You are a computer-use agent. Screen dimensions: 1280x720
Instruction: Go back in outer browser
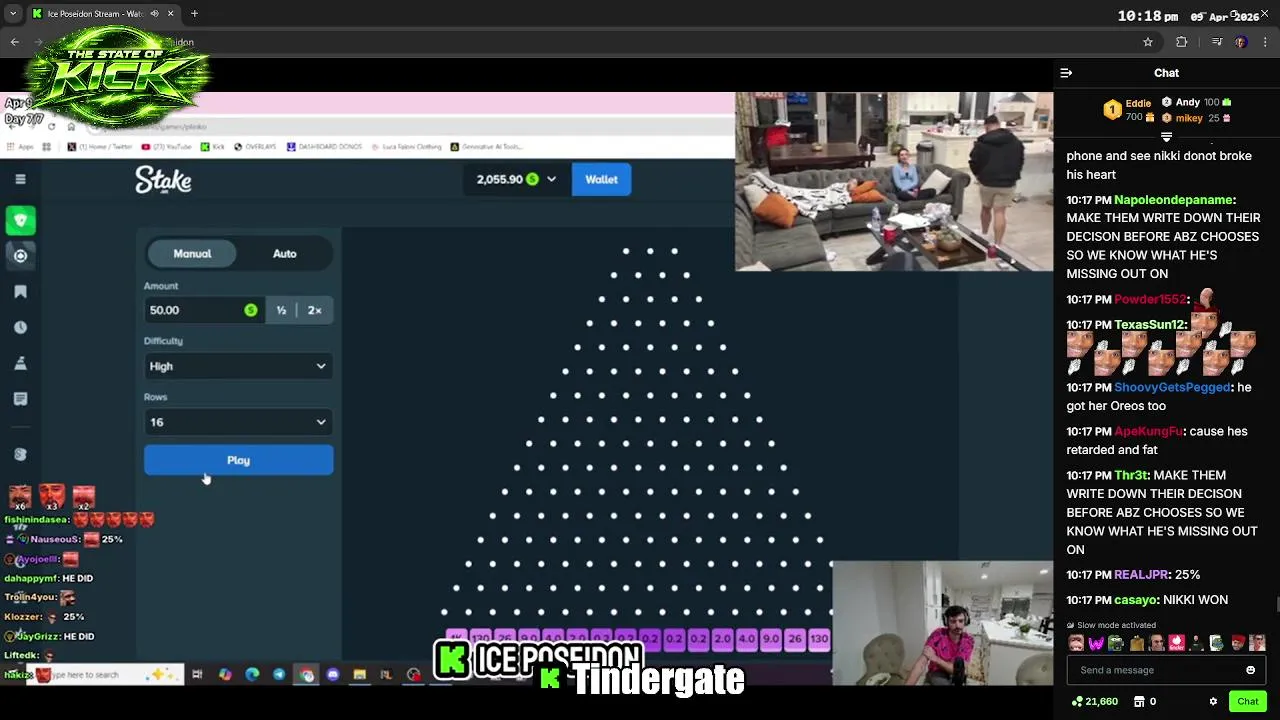coord(14,42)
